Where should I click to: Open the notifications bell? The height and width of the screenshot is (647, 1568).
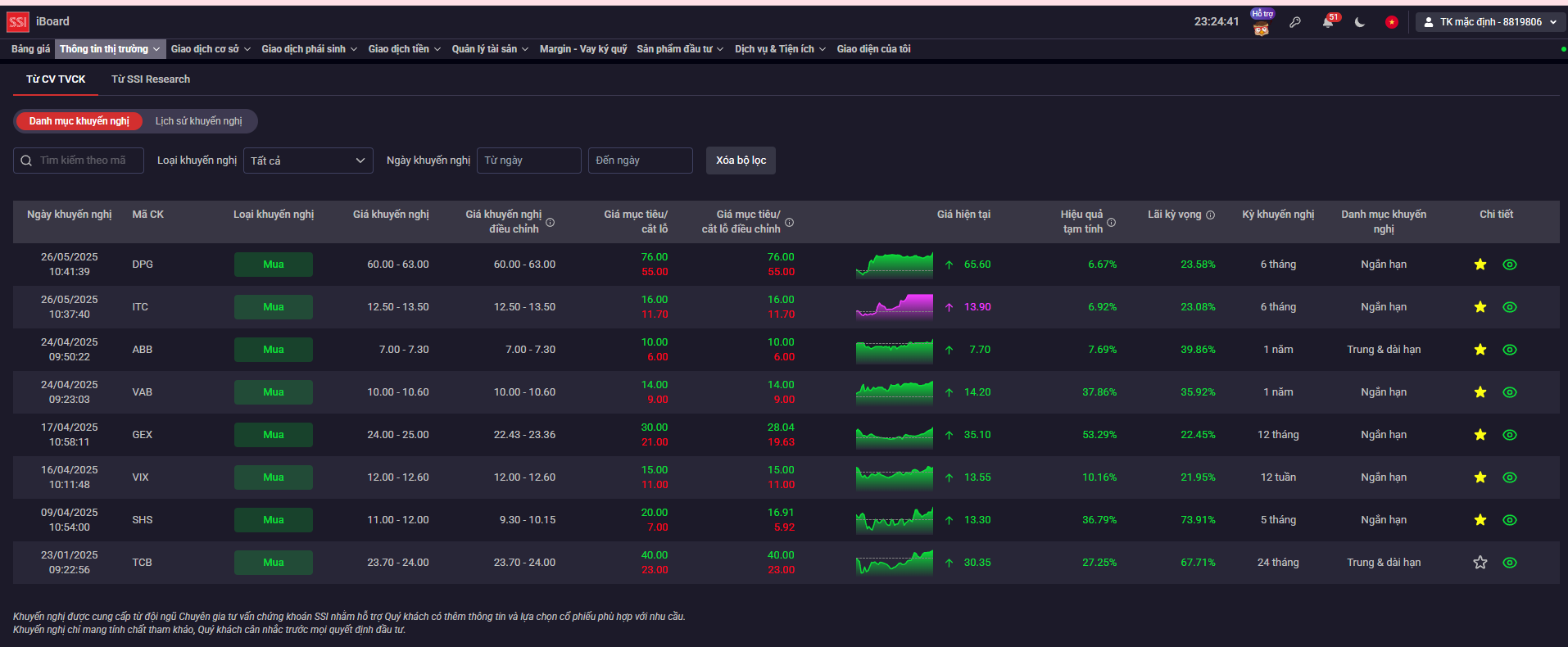point(1327,22)
